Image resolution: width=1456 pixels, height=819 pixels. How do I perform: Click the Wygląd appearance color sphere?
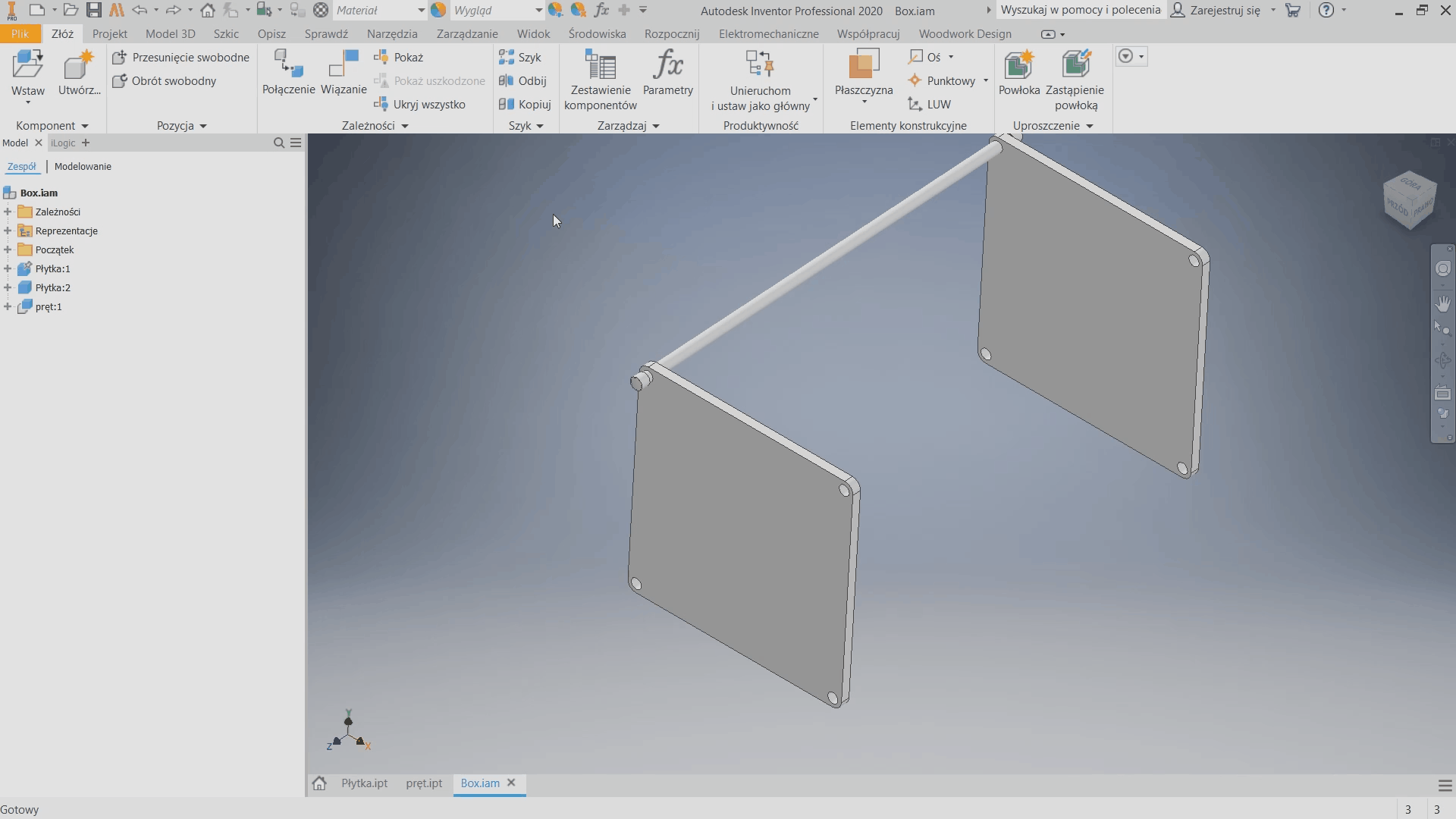click(438, 11)
